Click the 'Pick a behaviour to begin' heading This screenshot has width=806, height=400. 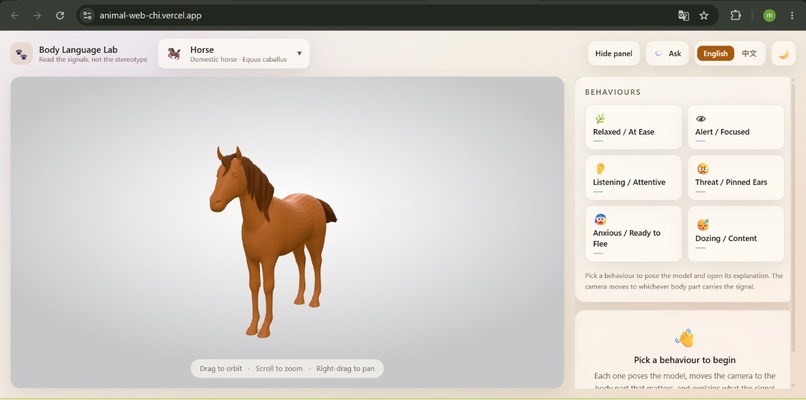685,360
